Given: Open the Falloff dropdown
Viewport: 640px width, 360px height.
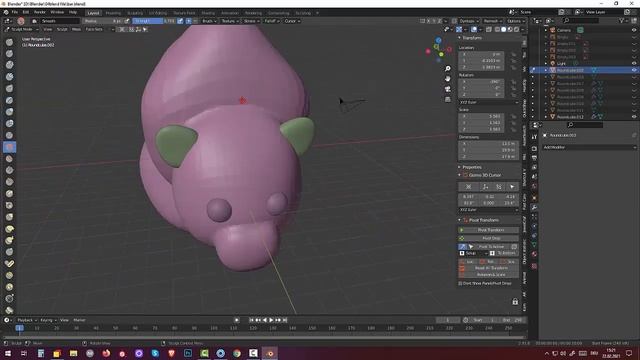Looking at the screenshot, I should click(272, 21).
